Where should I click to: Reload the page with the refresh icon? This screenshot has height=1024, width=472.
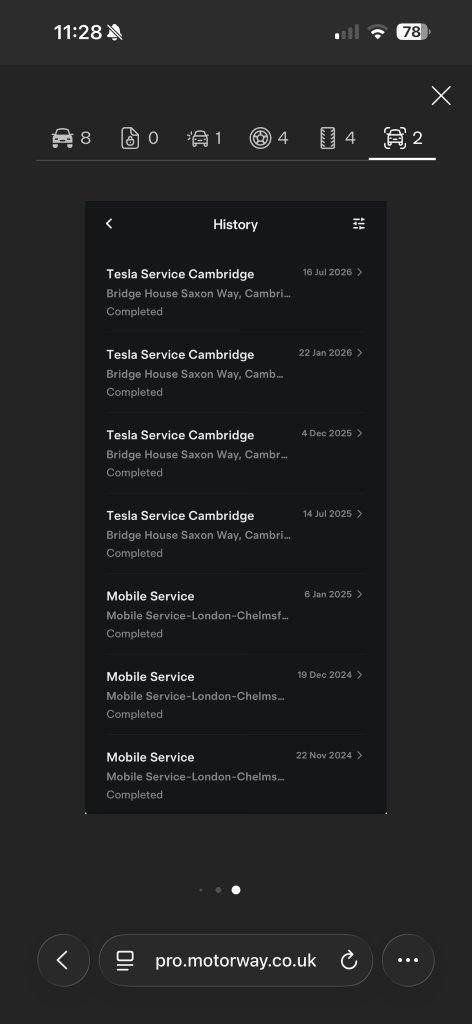(x=349, y=960)
